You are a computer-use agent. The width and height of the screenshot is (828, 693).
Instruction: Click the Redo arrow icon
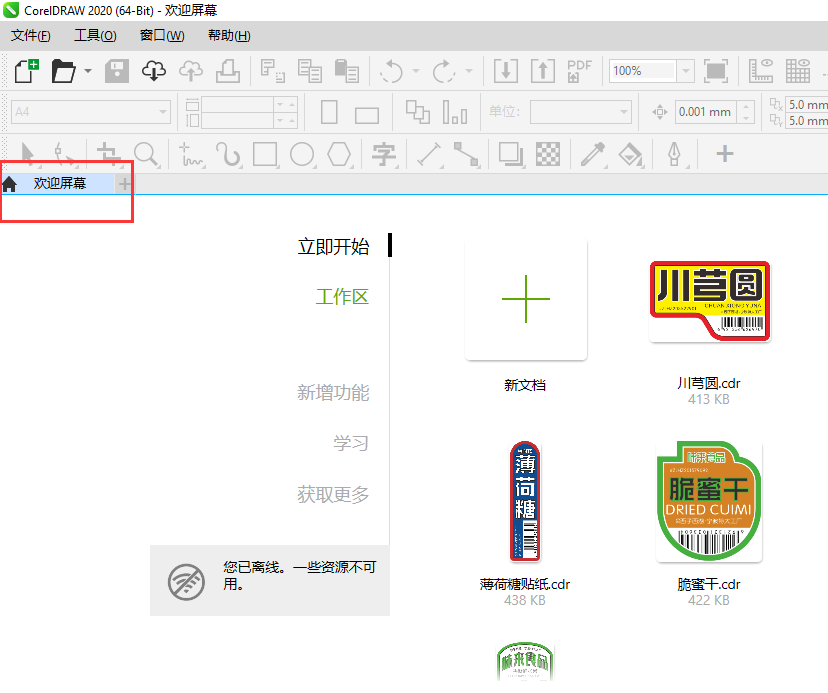(x=444, y=71)
